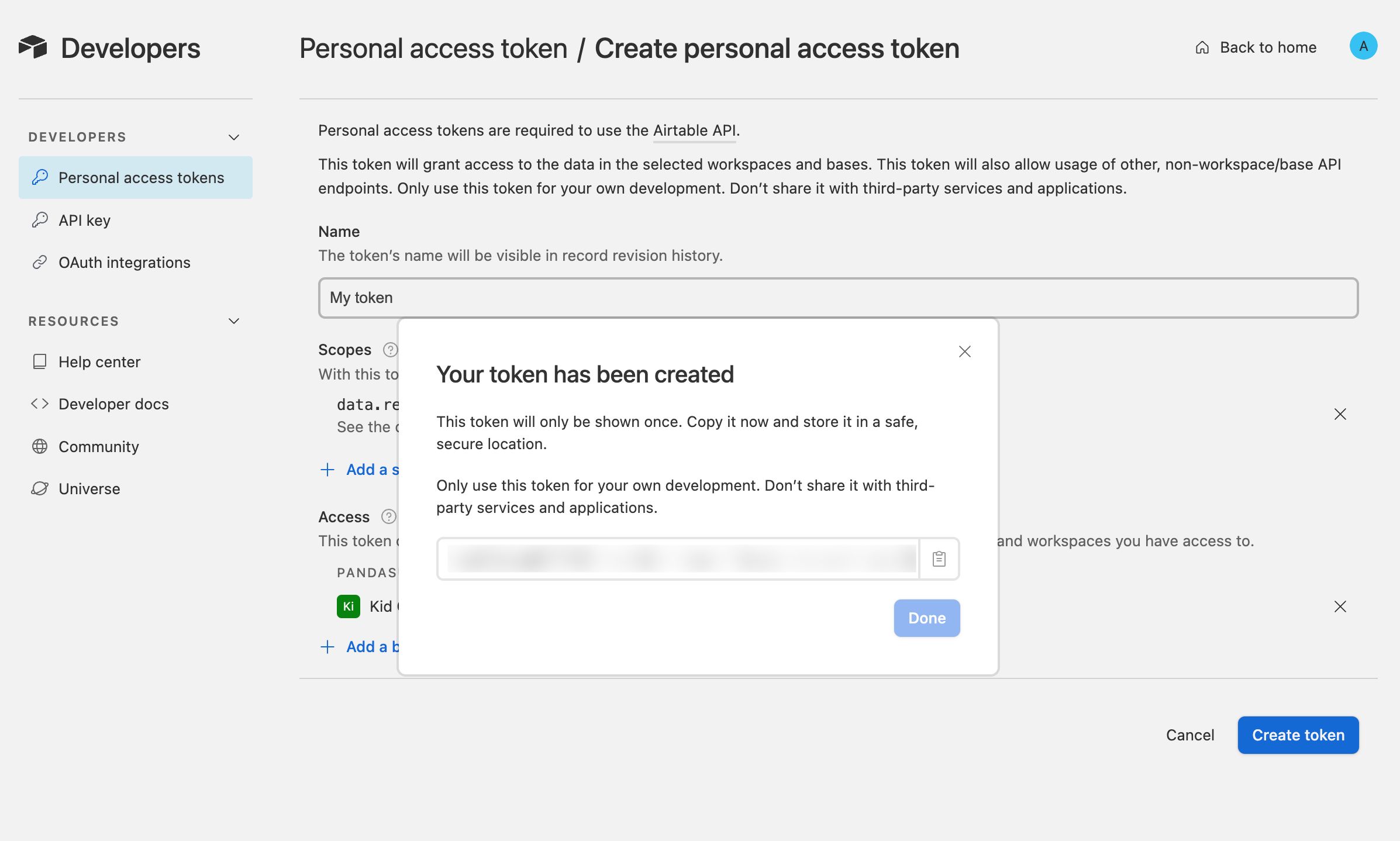Image resolution: width=1400 pixels, height=841 pixels.
Task: Click the Back to home house icon
Action: 1202,47
